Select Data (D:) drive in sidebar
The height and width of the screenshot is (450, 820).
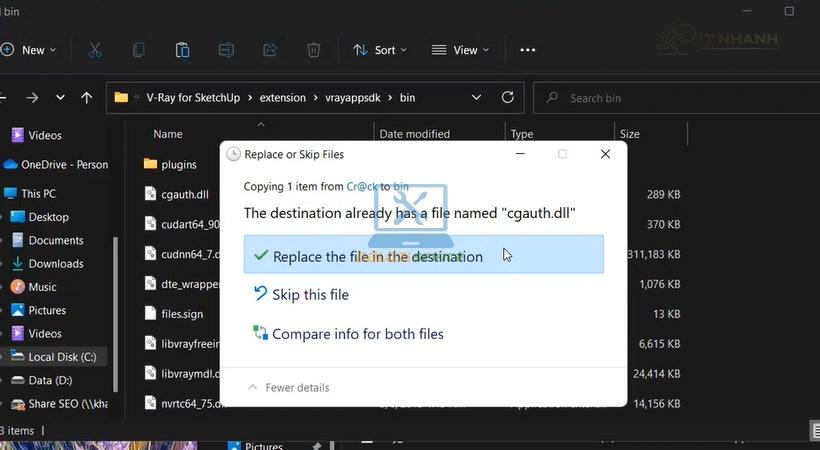click(x=42, y=380)
